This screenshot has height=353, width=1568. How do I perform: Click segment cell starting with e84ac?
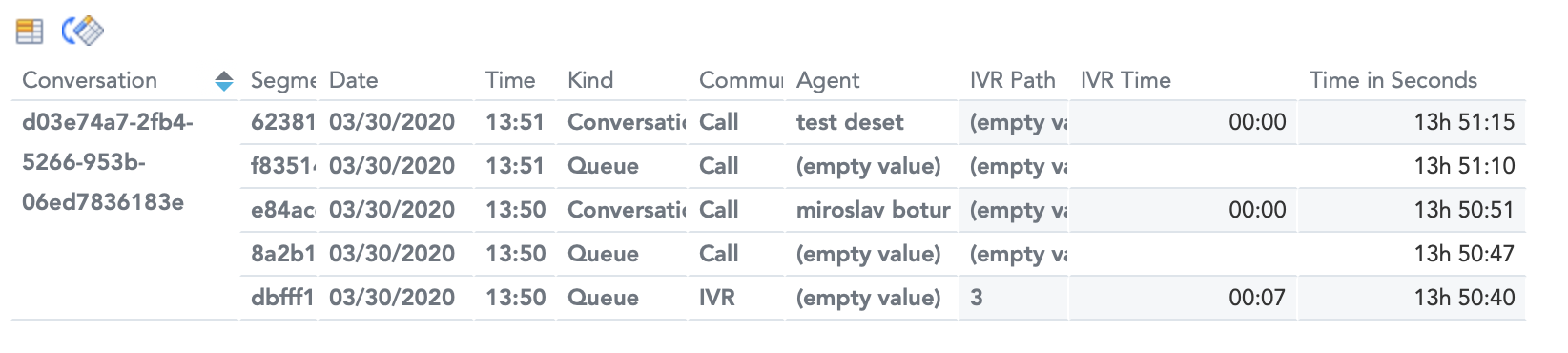282,210
